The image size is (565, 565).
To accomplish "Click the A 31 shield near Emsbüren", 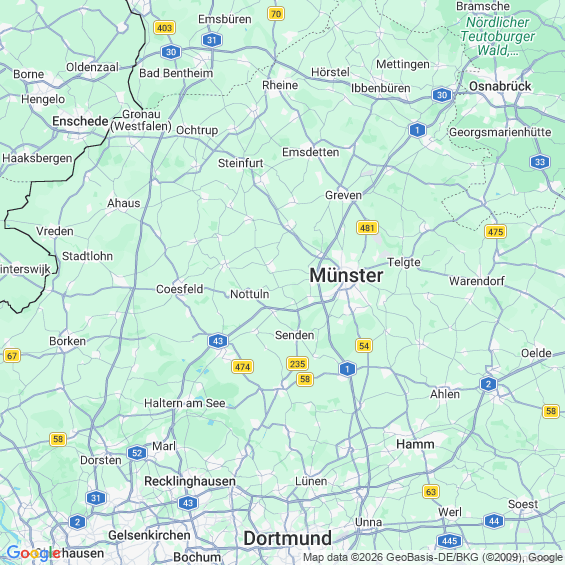I will point(212,40).
